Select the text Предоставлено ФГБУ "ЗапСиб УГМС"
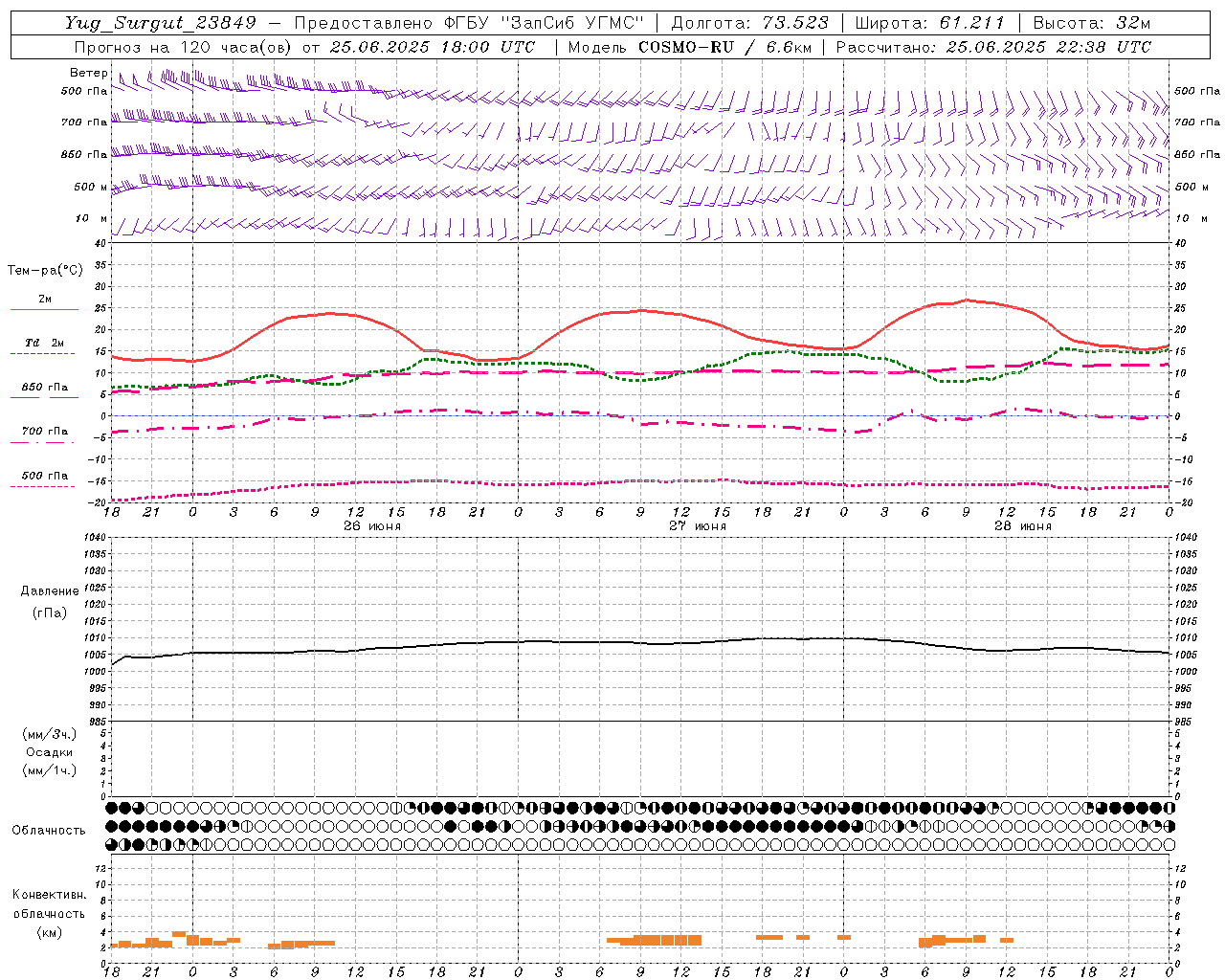Image resolution: width=1225 pixels, height=980 pixels. point(469,23)
